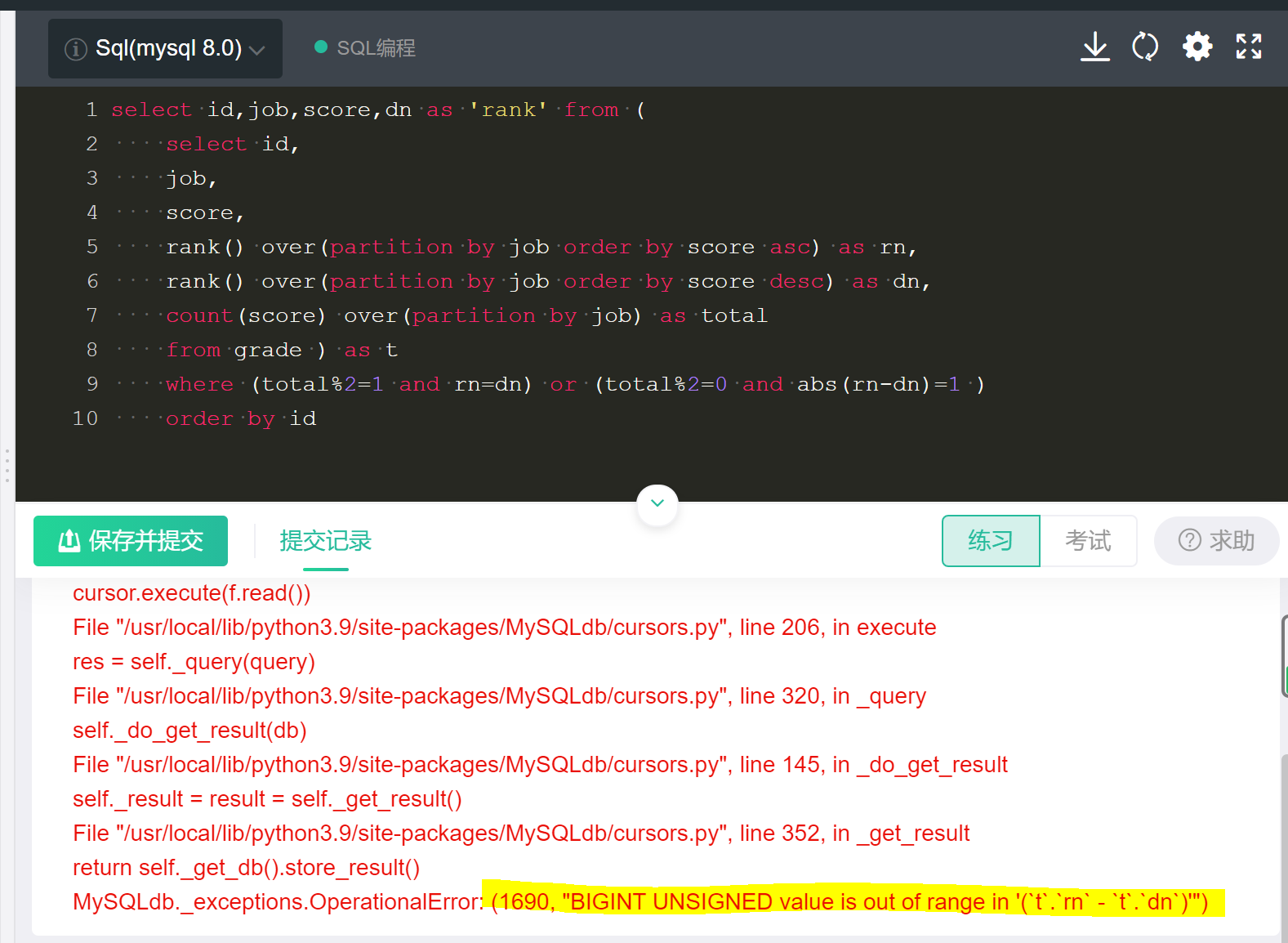The height and width of the screenshot is (943, 1288).
Task: Toggle fullscreen editor mode icon
Action: [x=1248, y=47]
